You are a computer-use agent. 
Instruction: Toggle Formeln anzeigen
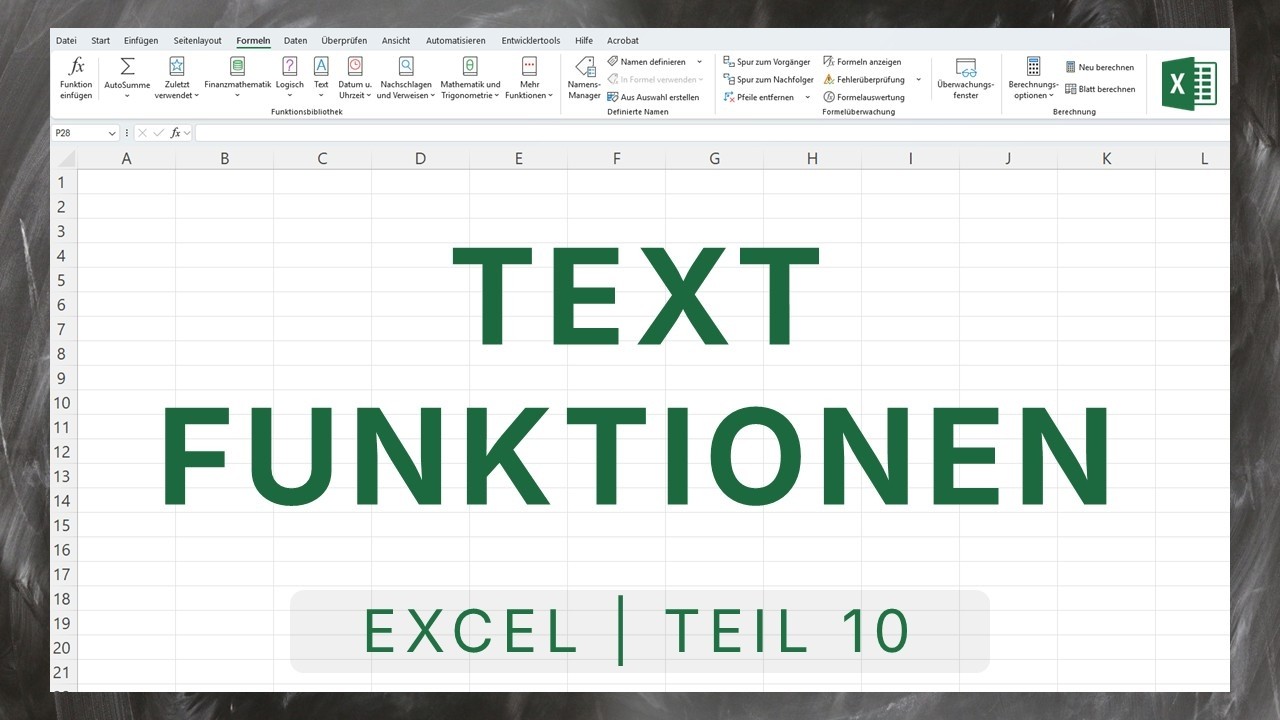point(862,62)
